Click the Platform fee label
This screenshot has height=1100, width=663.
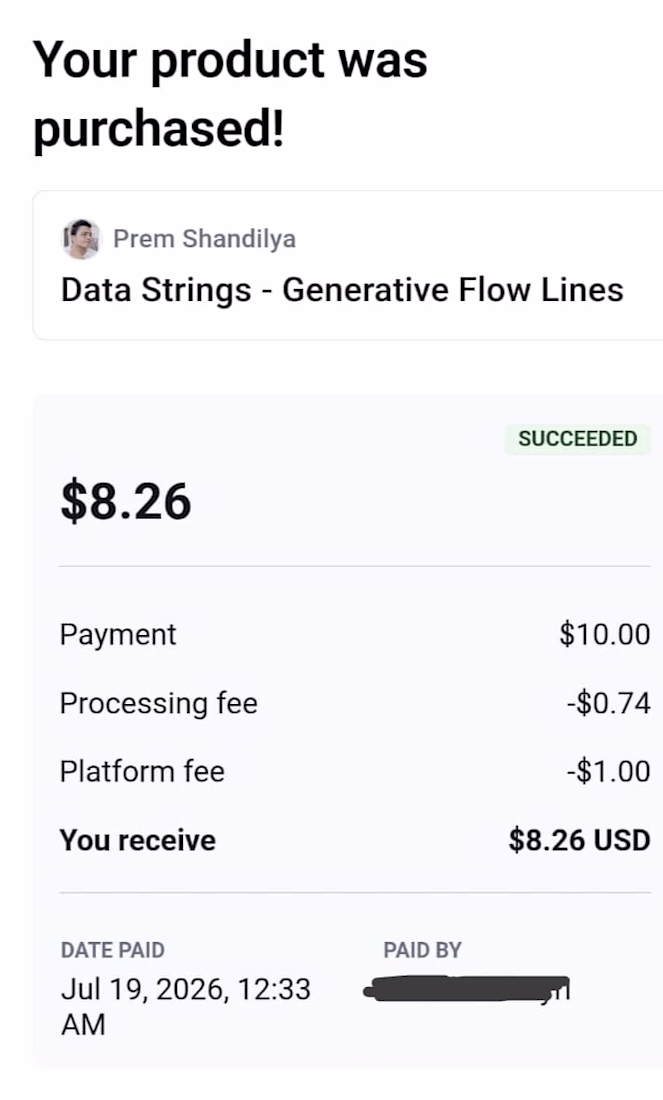coord(142,771)
